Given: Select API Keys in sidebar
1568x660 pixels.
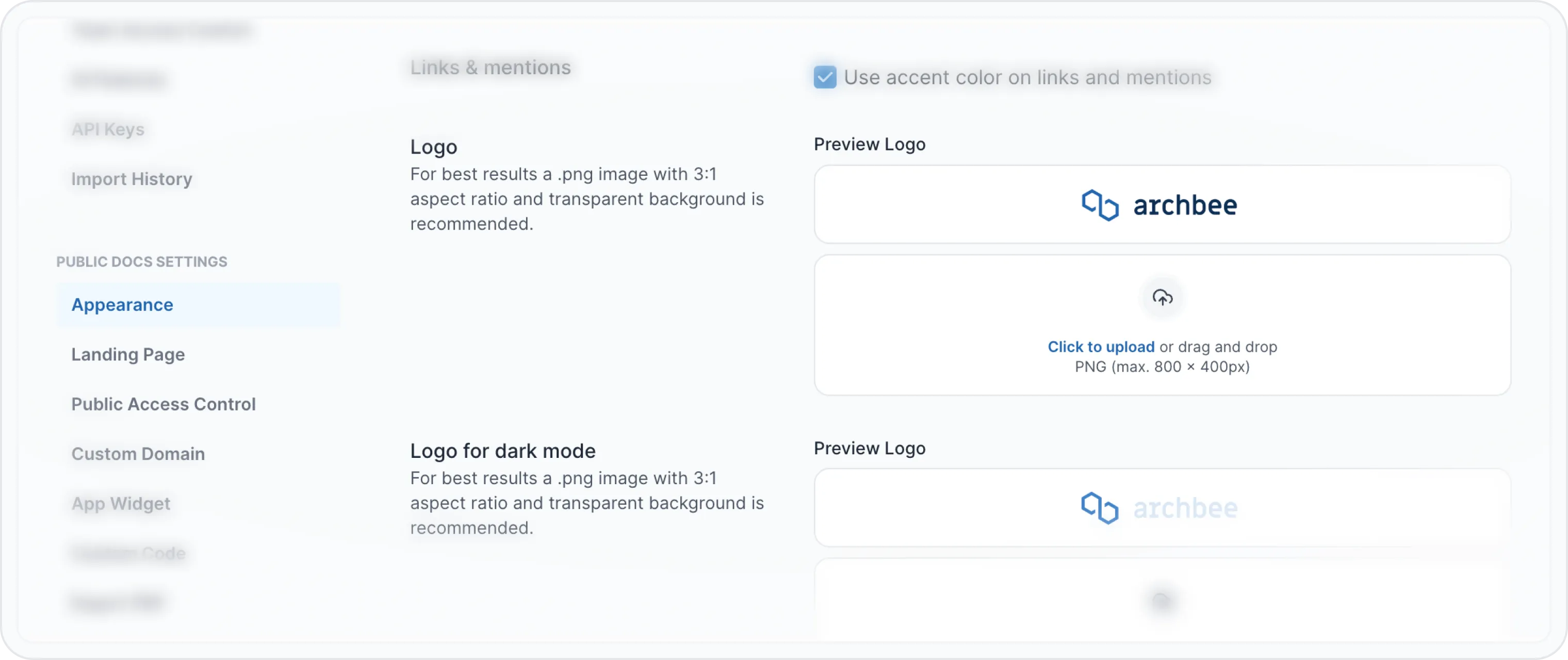Looking at the screenshot, I should [x=108, y=129].
